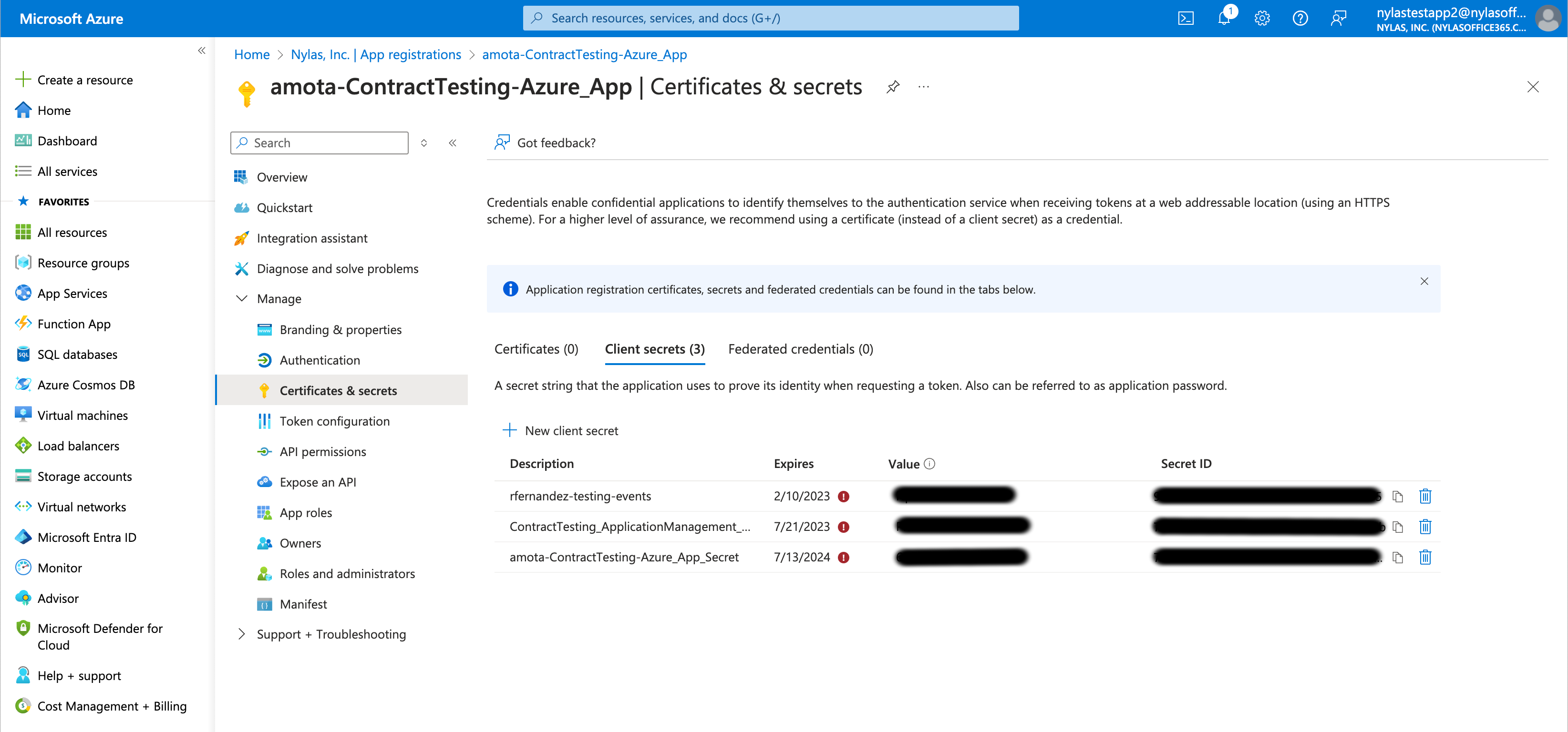Delete the rfernandez-testing-events secret
The height and width of the screenshot is (732, 1568).
tap(1425, 496)
